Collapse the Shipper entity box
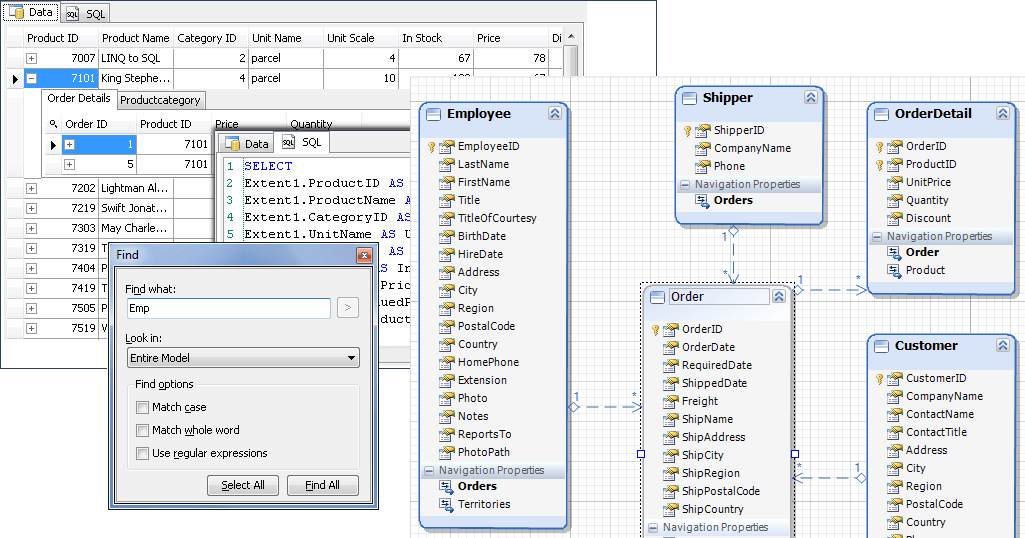Screen dimensions: 1025x538 point(810,98)
